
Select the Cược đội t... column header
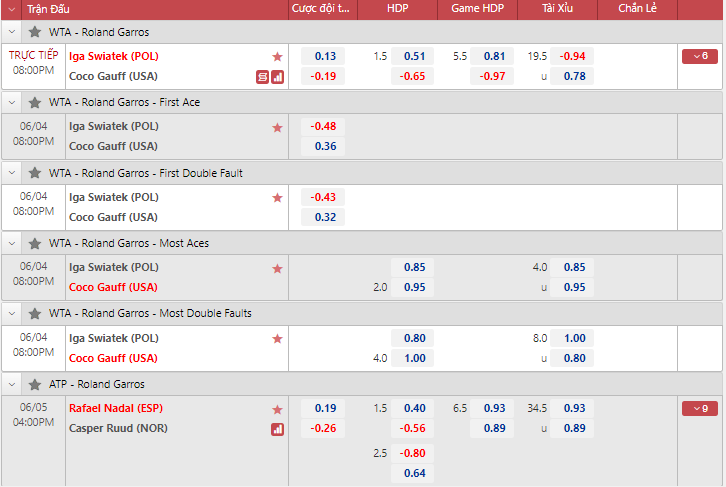click(320, 8)
